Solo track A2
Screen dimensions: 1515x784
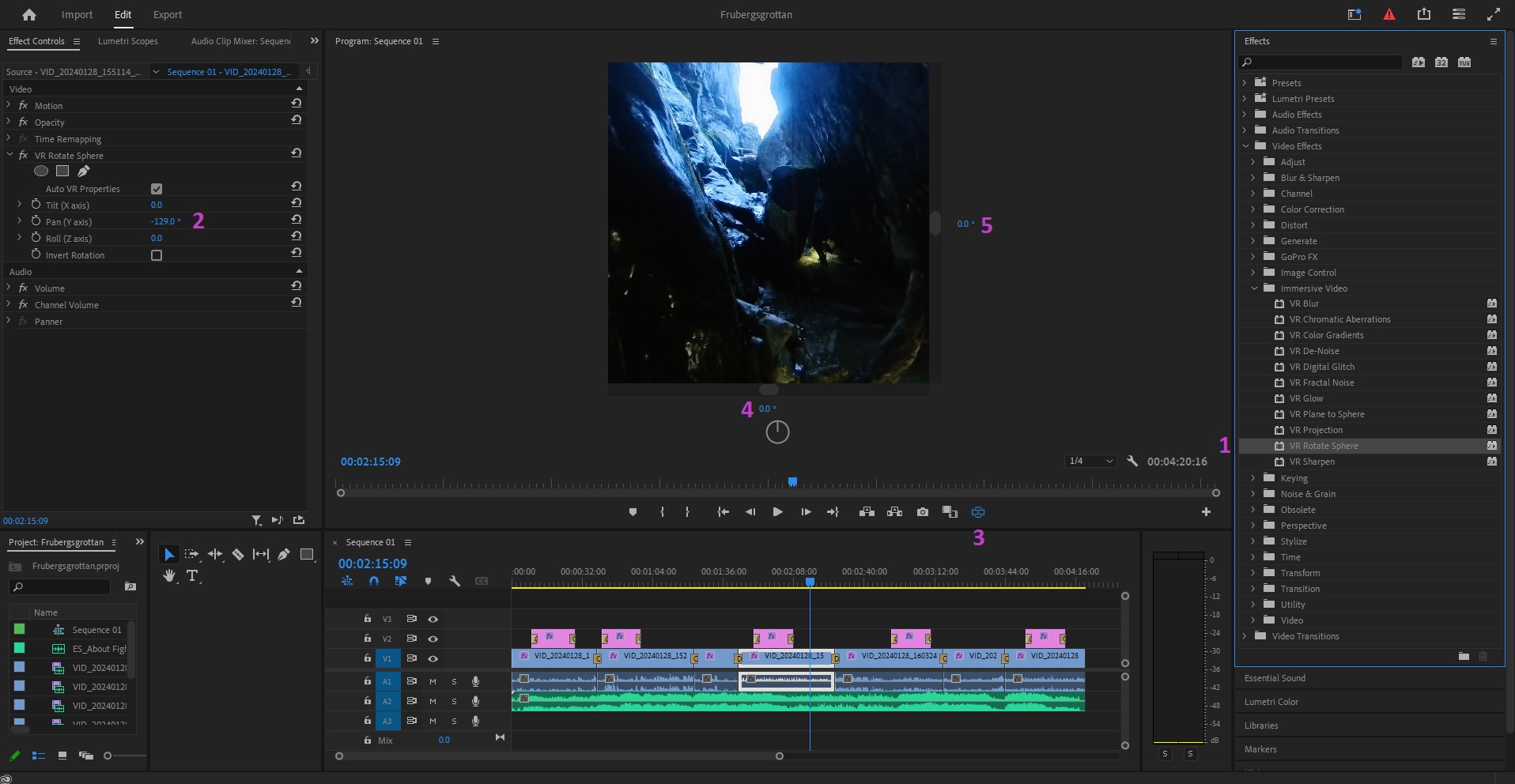tap(454, 701)
